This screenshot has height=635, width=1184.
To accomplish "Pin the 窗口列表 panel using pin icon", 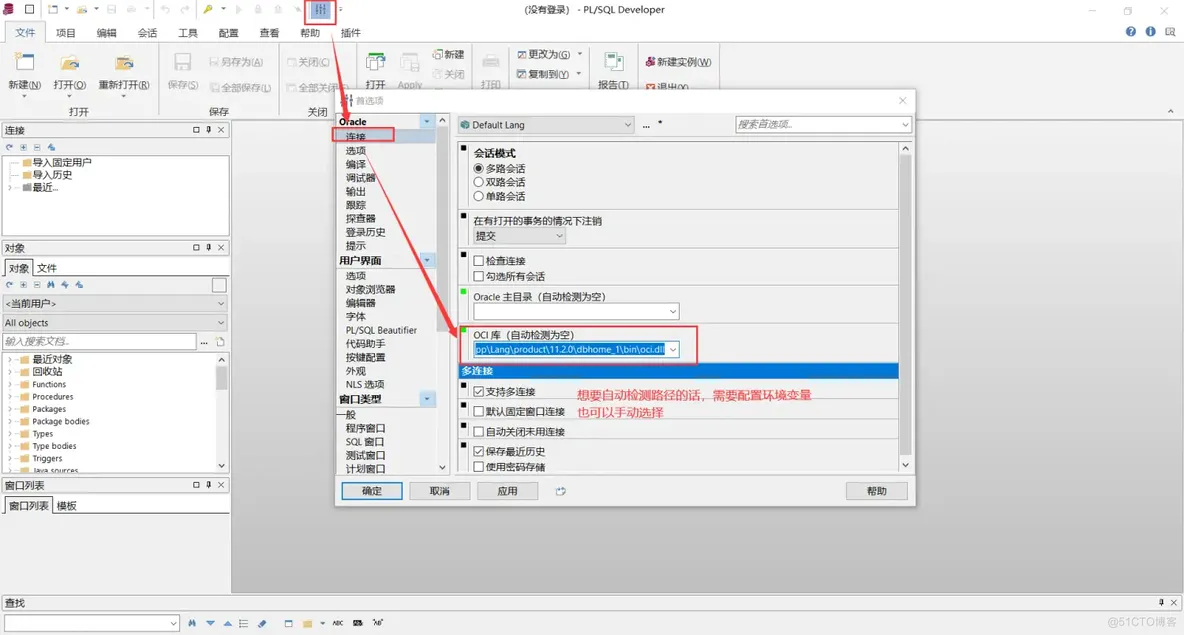I will (x=208, y=485).
